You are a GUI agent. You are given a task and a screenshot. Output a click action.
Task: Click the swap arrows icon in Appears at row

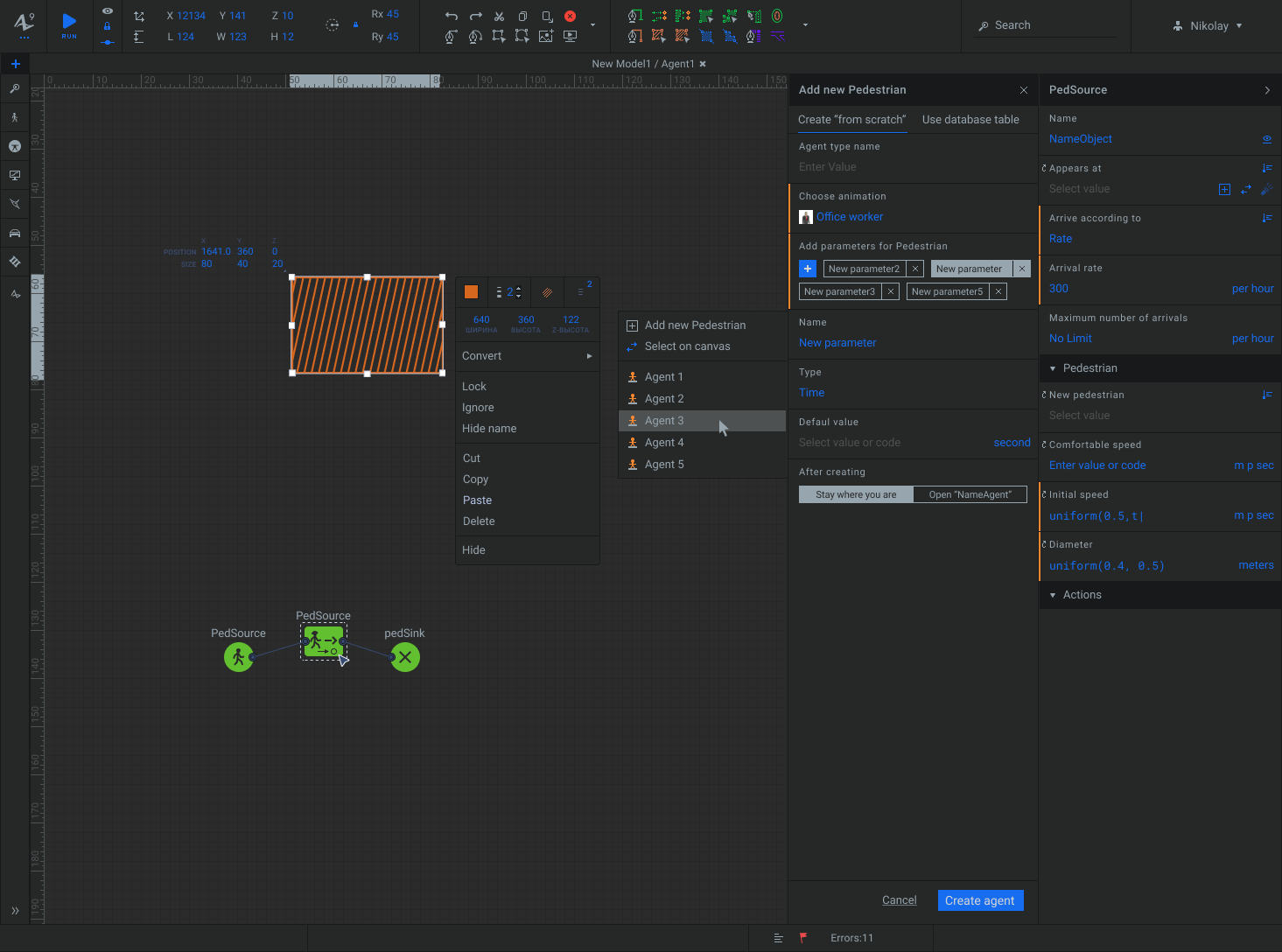pyautogui.click(x=1245, y=189)
